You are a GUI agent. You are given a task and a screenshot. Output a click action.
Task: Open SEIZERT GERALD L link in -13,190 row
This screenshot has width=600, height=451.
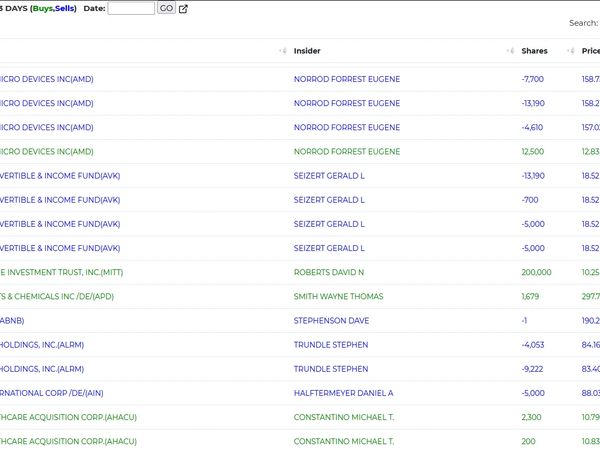pos(329,176)
